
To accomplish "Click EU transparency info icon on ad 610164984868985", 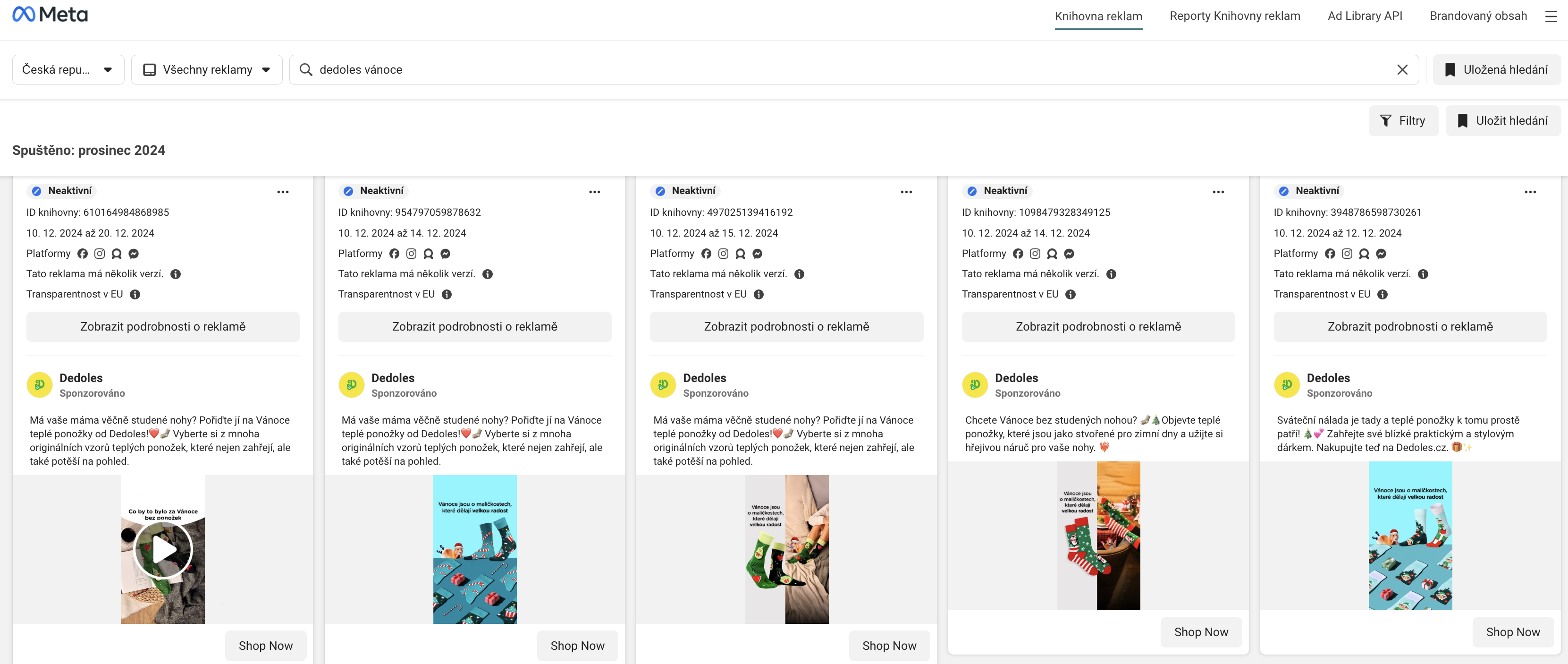I will pyautogui.click(x=135, y=294).
